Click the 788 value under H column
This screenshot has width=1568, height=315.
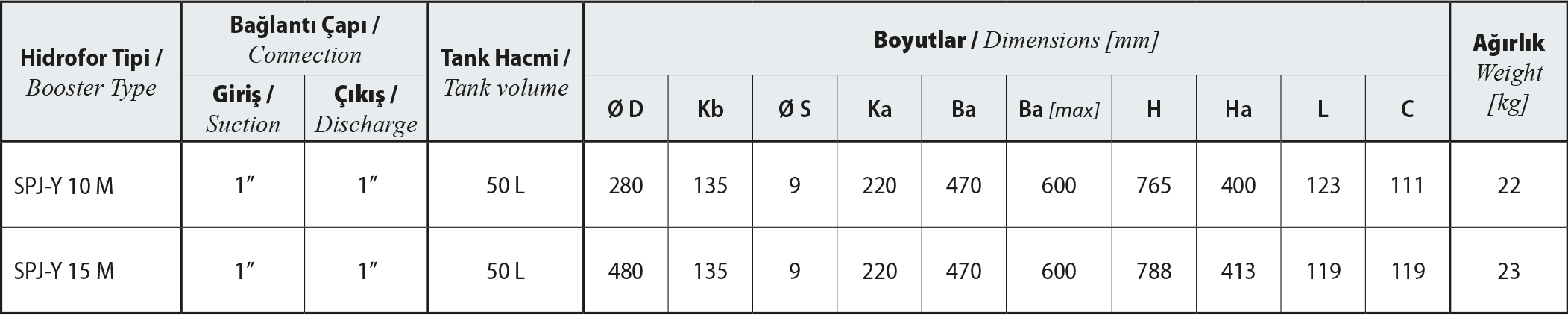coord(1154,271)
